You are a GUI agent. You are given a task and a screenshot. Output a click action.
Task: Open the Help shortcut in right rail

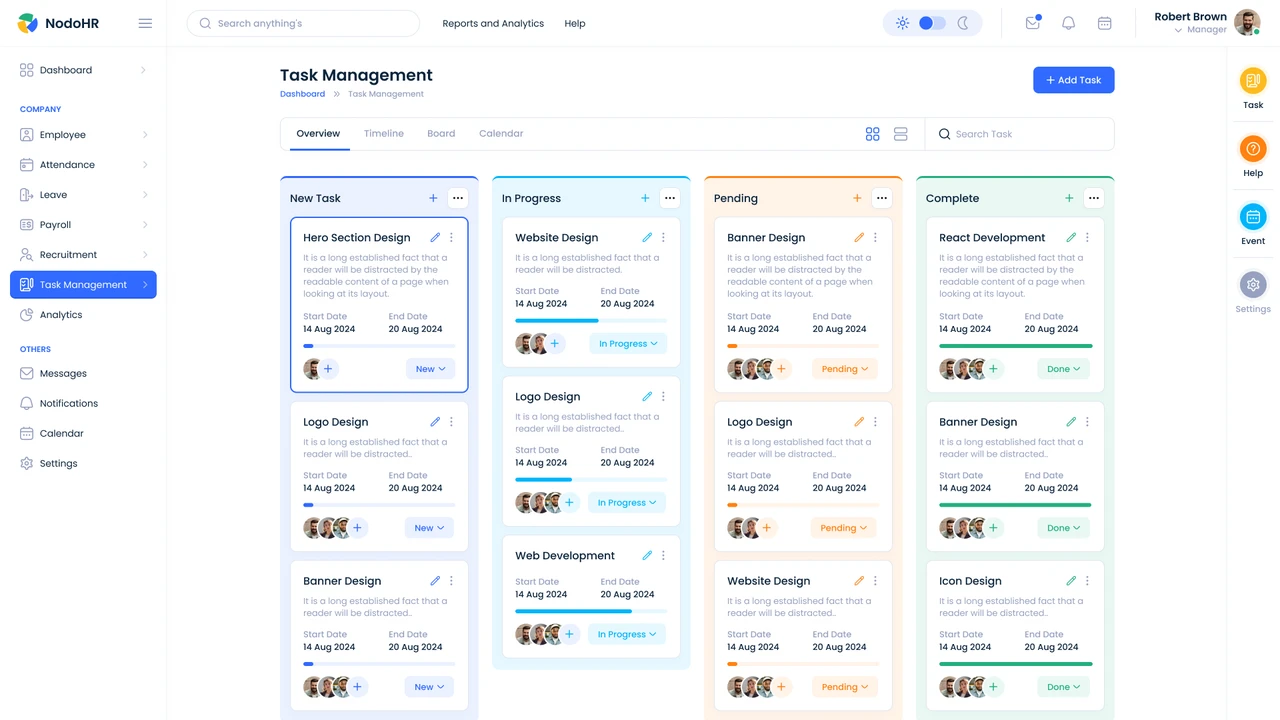(x=1253, y=157)
